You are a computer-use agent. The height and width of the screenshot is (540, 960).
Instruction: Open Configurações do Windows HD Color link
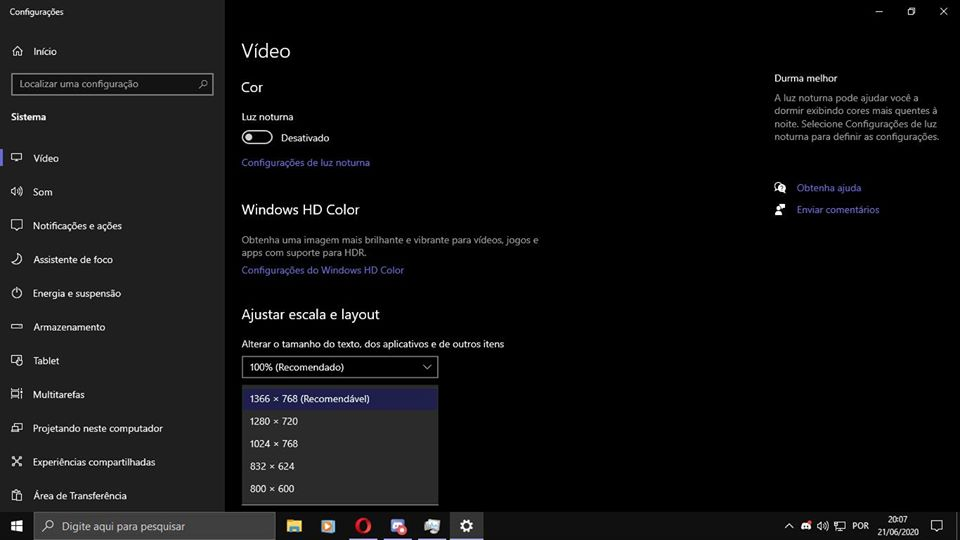pyautogui.click(x=323, y=270)
